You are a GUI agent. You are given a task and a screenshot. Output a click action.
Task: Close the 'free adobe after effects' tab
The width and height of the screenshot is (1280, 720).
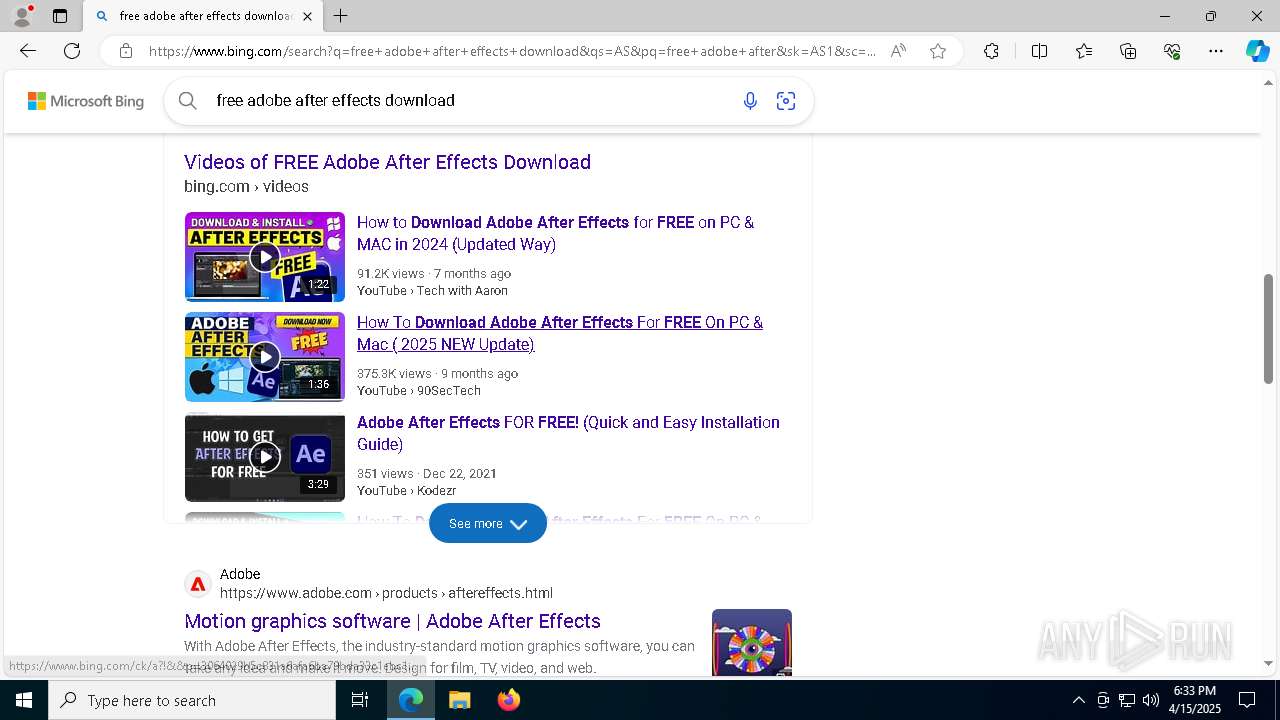click(307, 16)
